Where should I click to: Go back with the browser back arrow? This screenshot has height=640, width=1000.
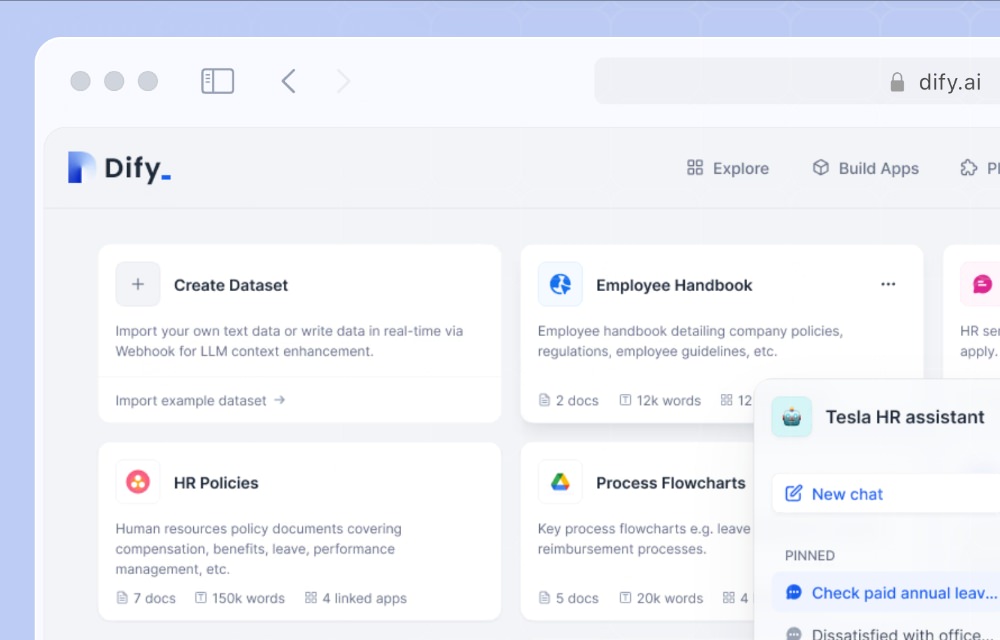coord(288,81)
